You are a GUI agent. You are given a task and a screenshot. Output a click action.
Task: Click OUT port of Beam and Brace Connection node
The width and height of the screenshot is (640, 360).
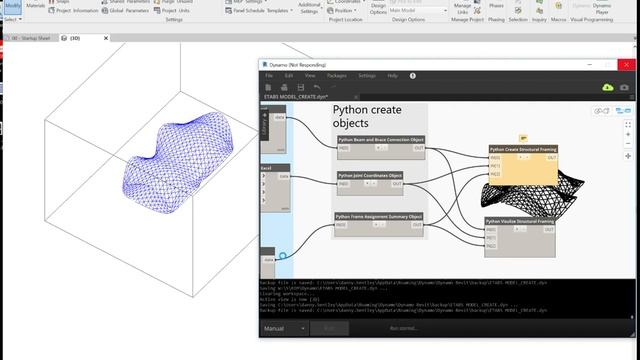(x=419, y=148)
